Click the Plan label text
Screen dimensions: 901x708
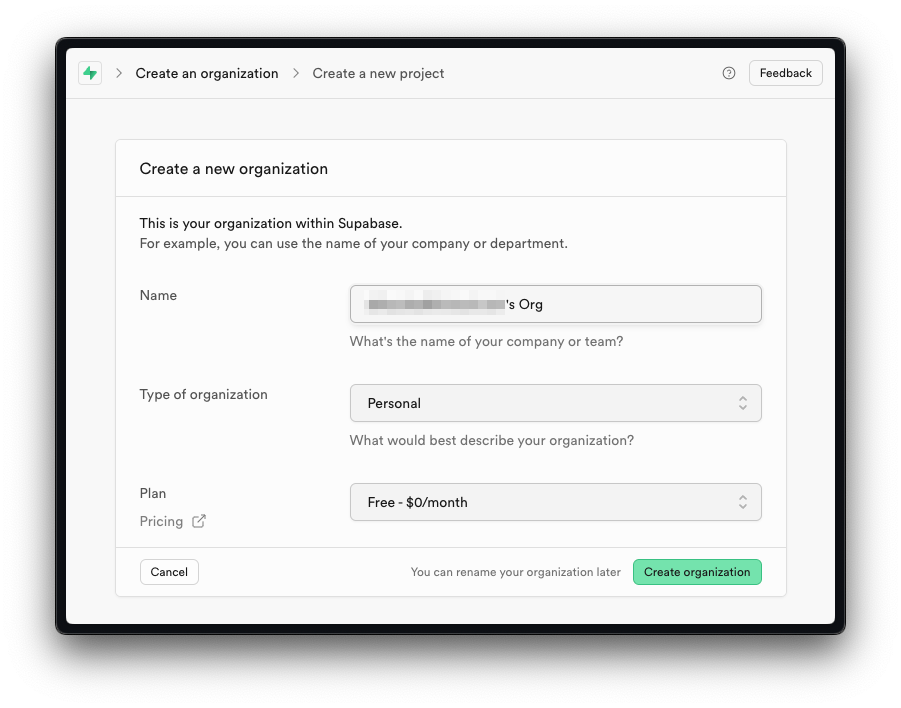tap(153, 493)
